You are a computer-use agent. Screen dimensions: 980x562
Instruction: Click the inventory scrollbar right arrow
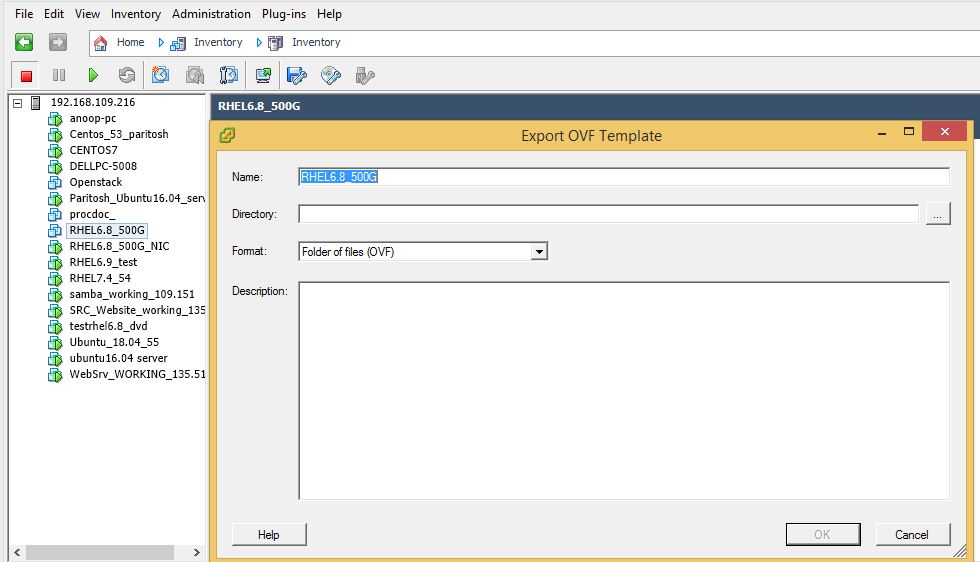197,553
